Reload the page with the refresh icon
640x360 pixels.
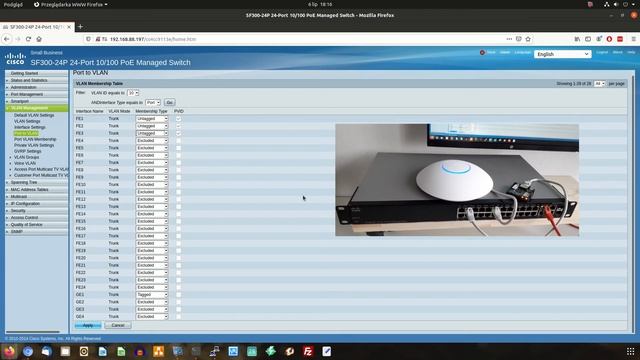pyautogui.click(x=28, y=39)
